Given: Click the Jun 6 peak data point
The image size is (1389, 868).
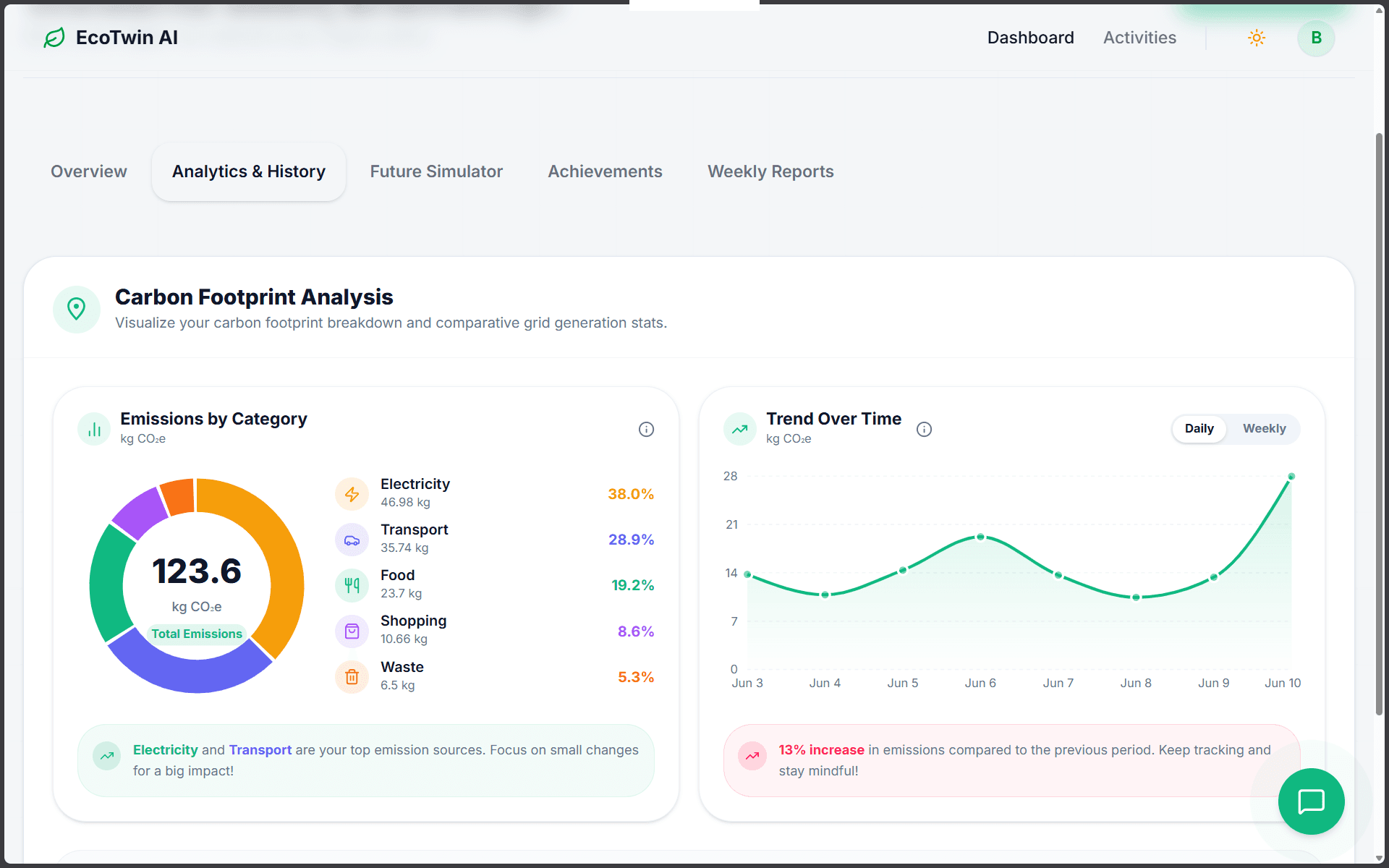Looking at the screenshot, I should [x=980, y=537].
